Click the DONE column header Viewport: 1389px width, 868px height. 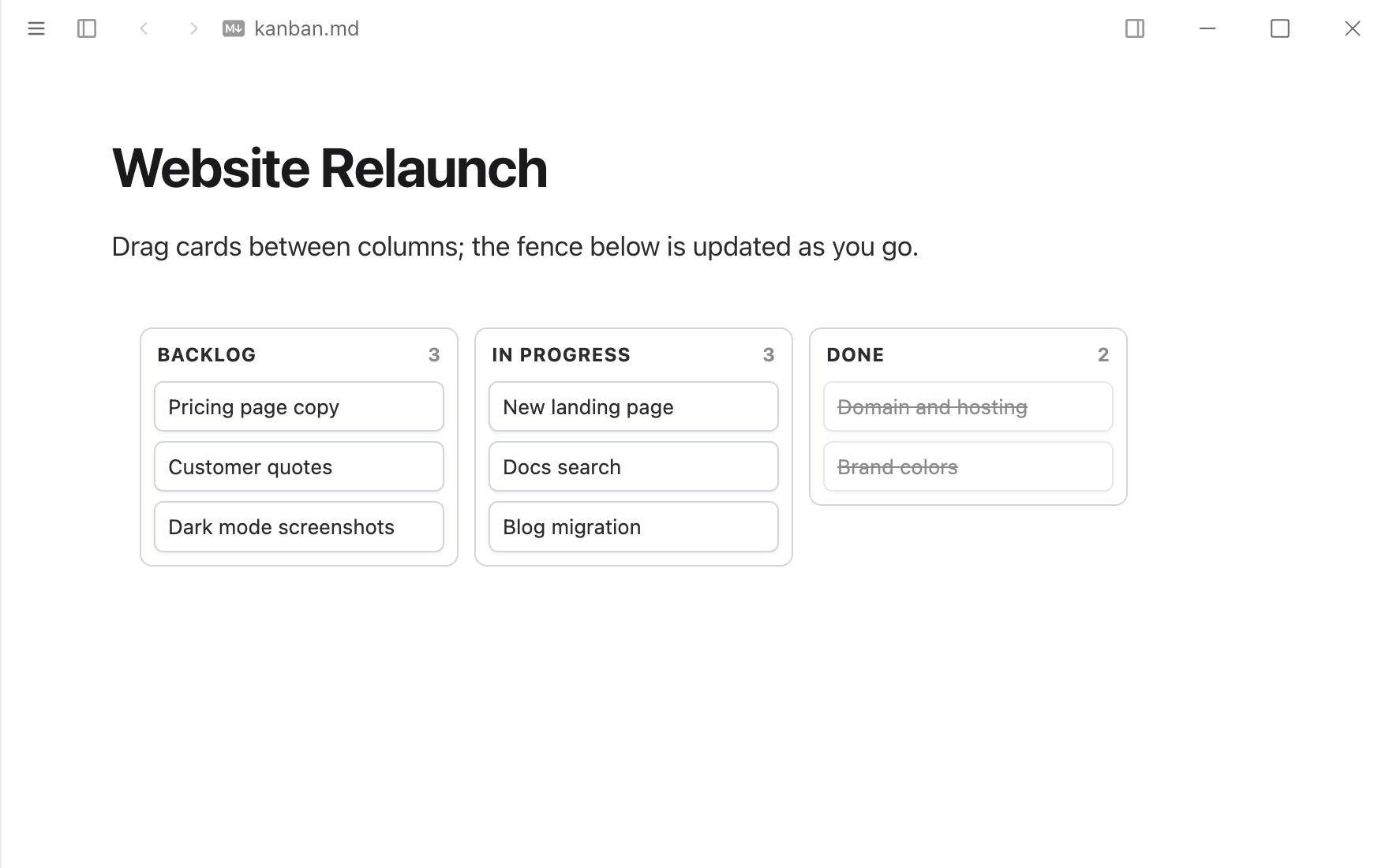(x=855, y=355)
